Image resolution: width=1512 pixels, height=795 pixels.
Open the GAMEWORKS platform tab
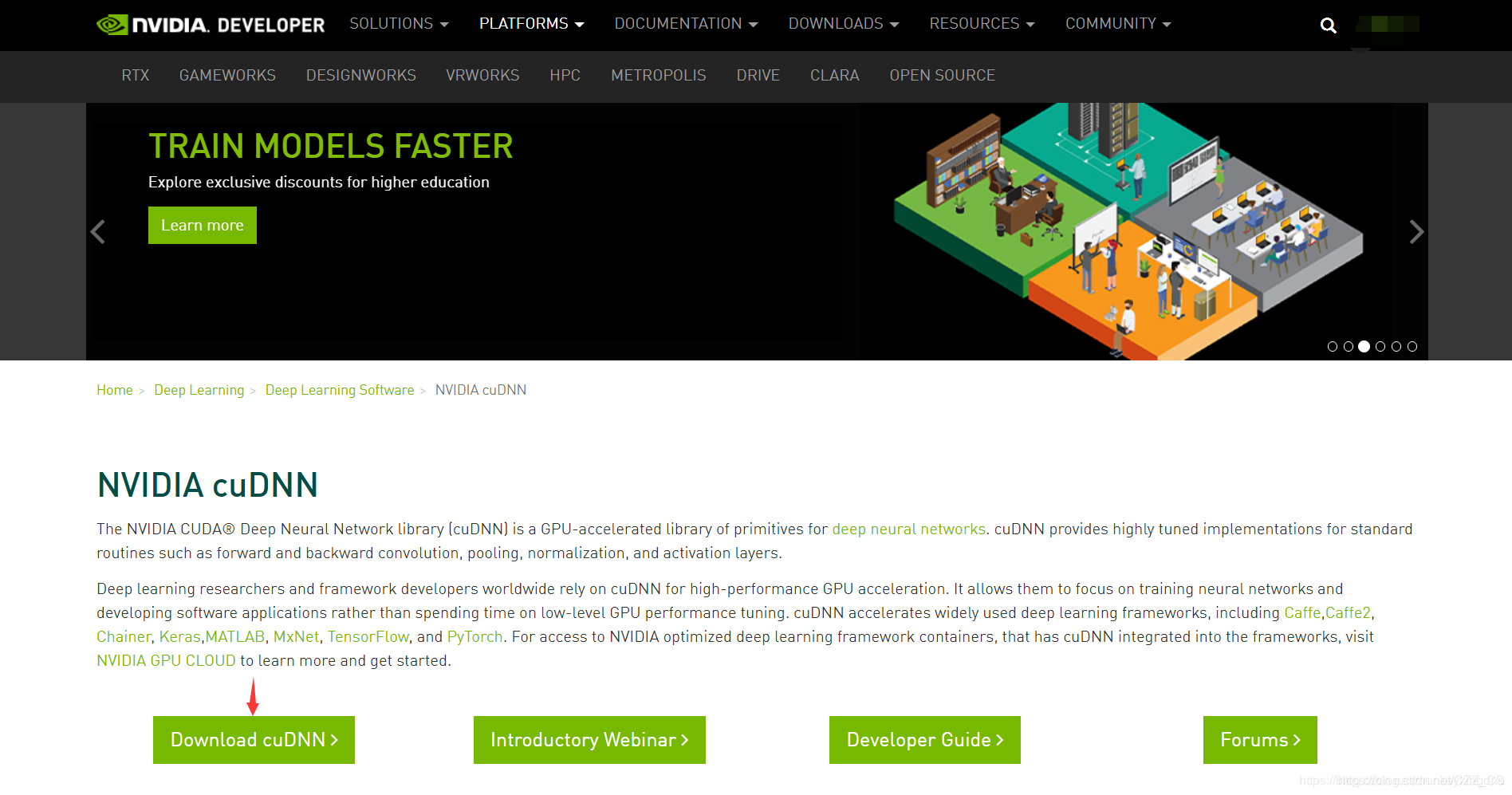[x=227, y=75]
